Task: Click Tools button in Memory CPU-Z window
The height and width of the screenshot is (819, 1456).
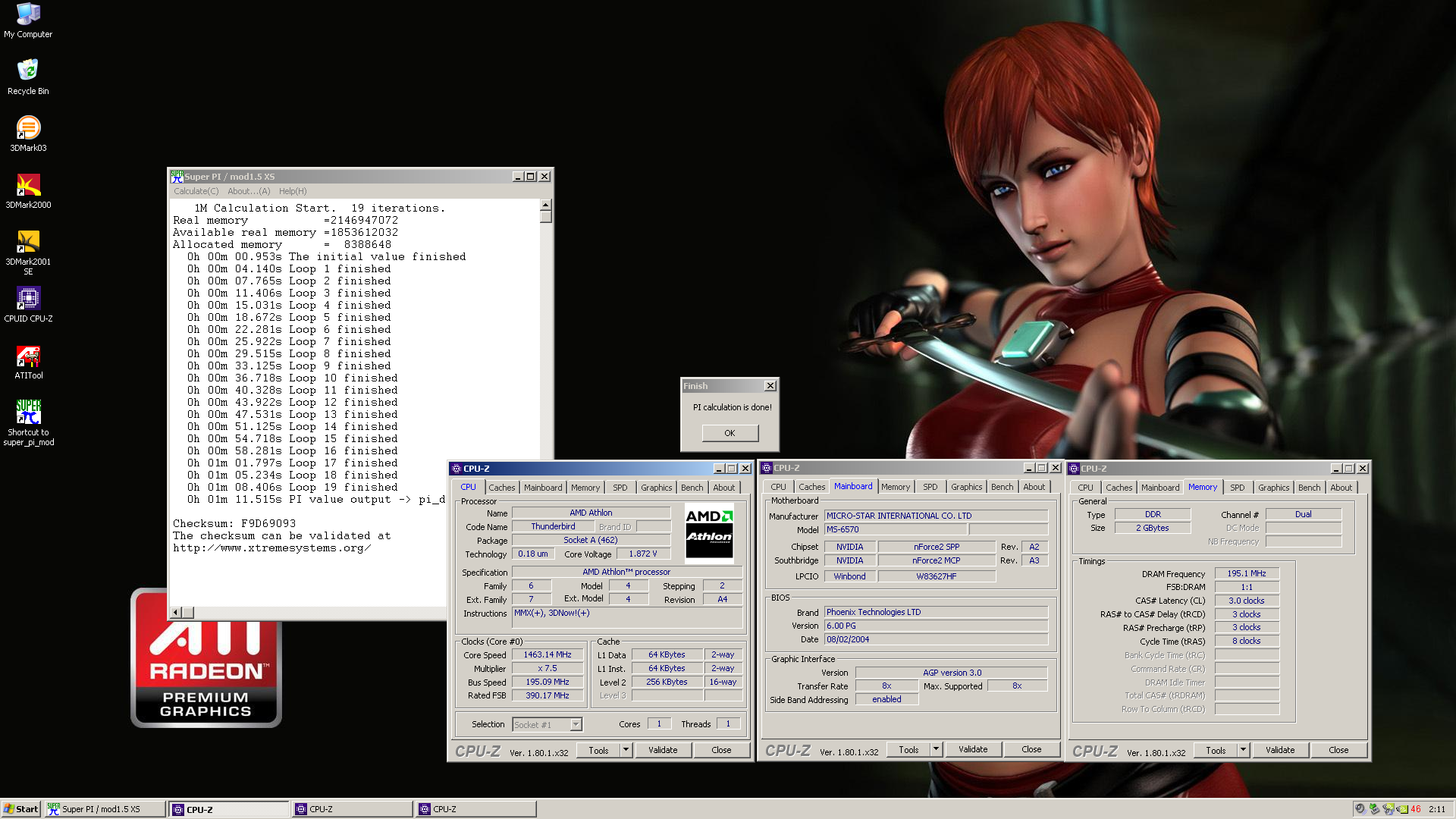Action: [x=1216, y=750]
